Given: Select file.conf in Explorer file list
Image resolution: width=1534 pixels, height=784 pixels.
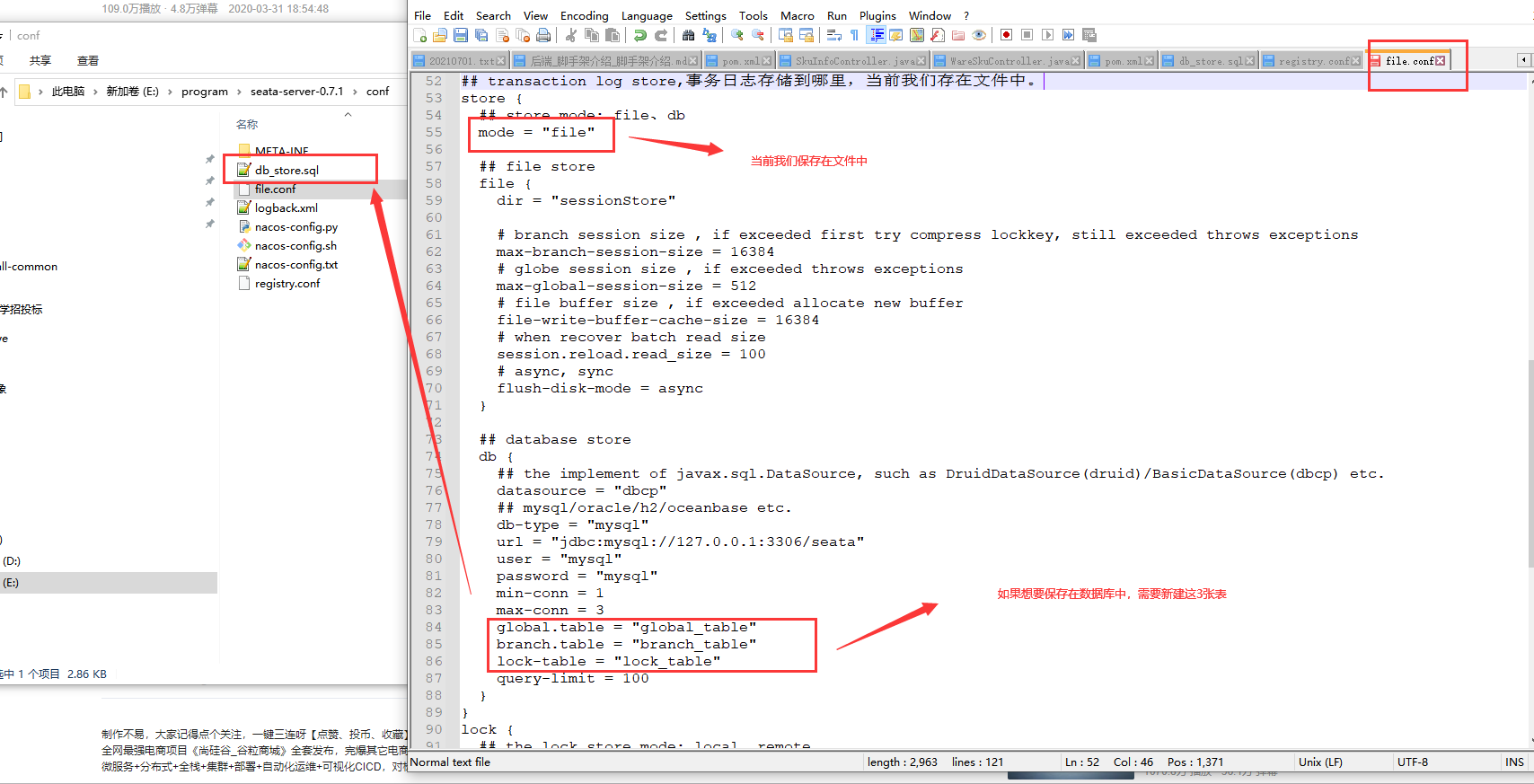Looking at the screenshot, I should pyautogui.click(x=275, y=189).
